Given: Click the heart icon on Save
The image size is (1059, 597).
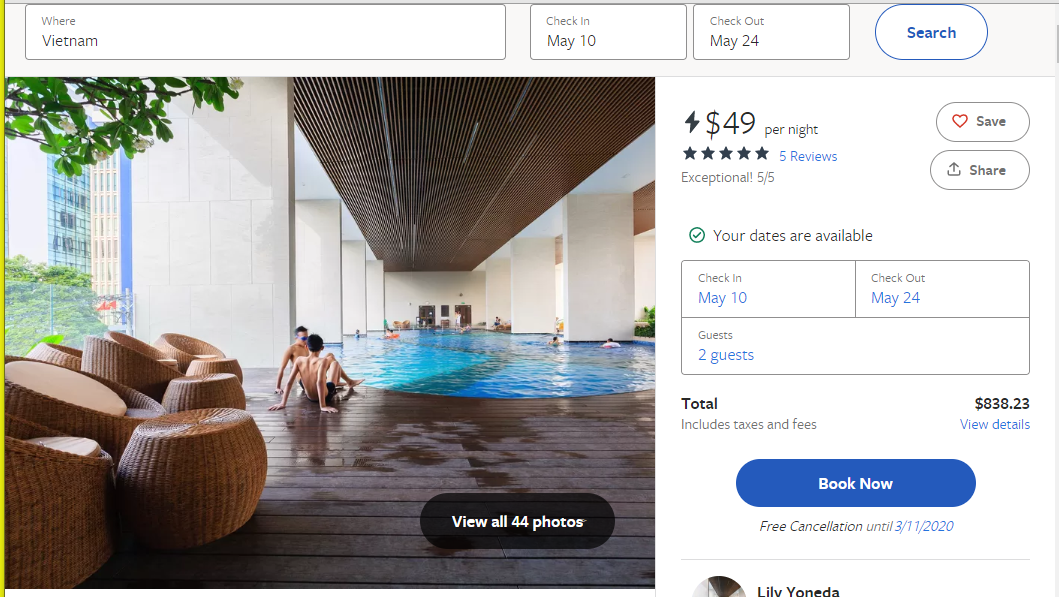Looking at the screenshot, I should pyautogui.click(x=960, y=121).
